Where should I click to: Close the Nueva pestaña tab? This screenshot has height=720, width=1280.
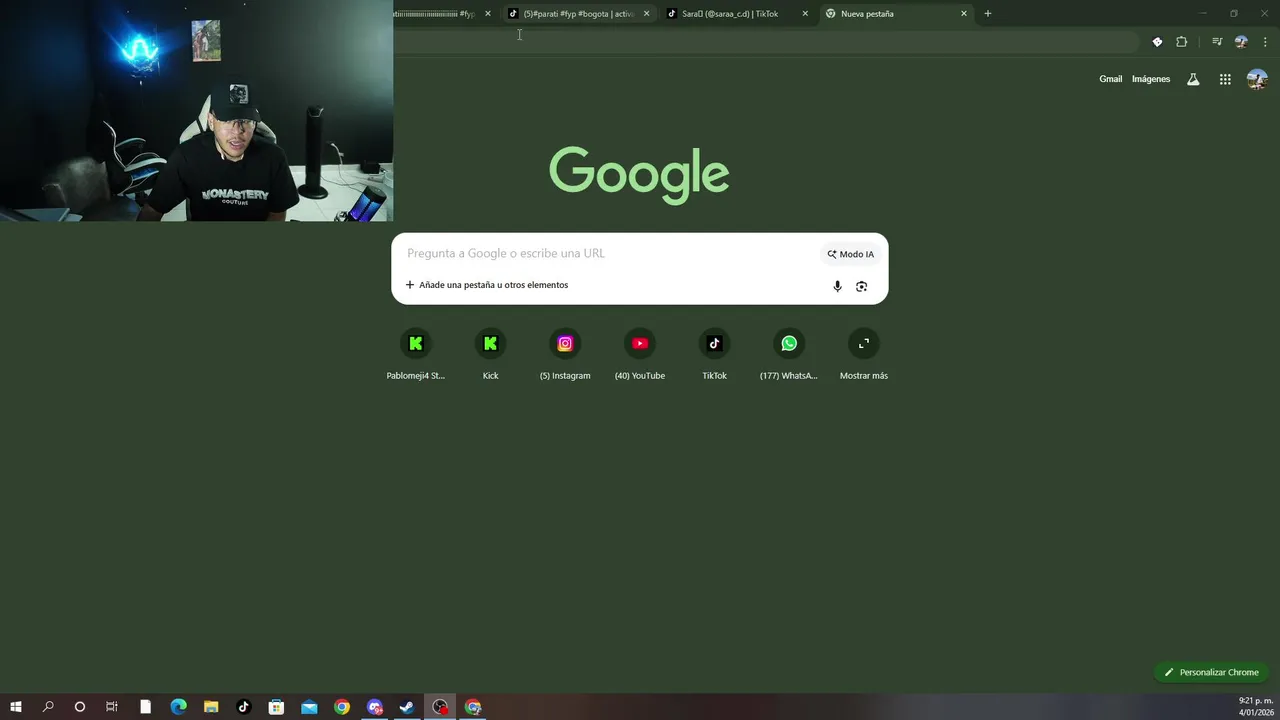(x=964, y=14)
